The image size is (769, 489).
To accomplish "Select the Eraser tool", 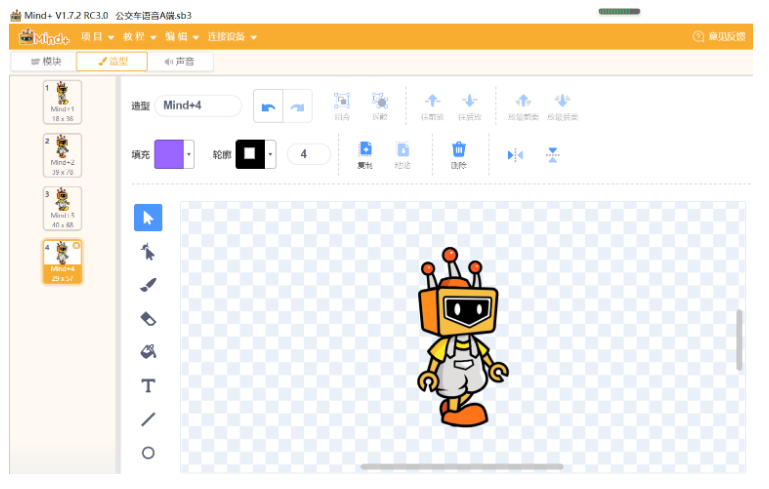I will 148,319.
